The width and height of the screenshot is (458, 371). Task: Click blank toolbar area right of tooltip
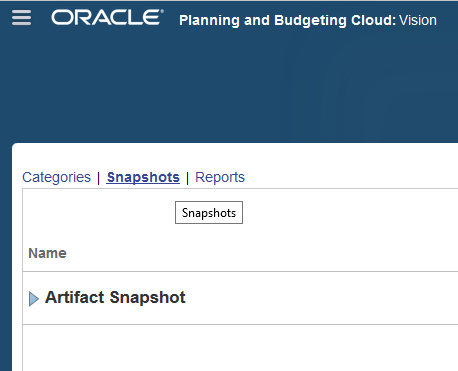(350, 213)
